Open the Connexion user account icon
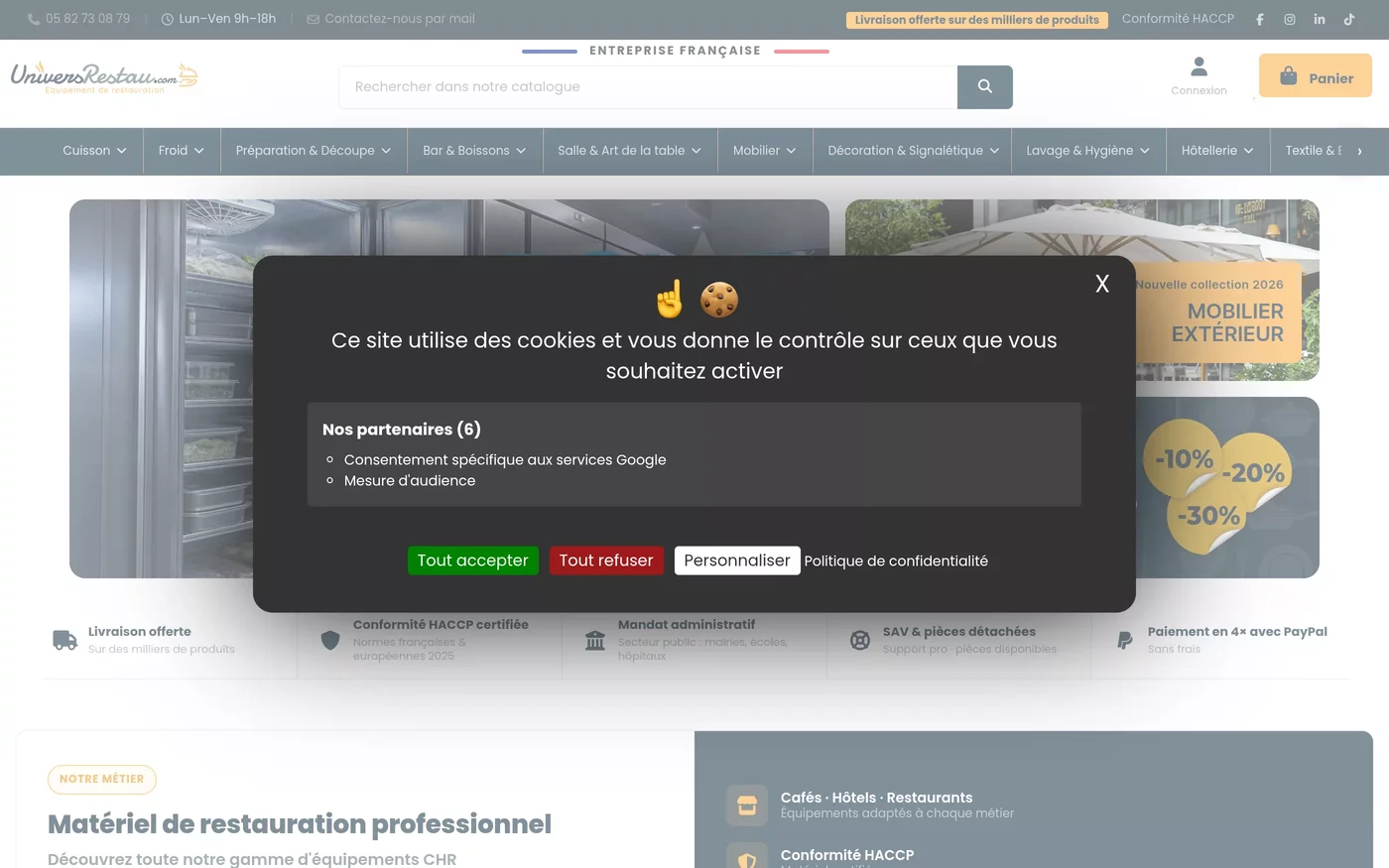Image resolution: width=1389 pixels, height=868 pixels. click(x=1199, y=67)
